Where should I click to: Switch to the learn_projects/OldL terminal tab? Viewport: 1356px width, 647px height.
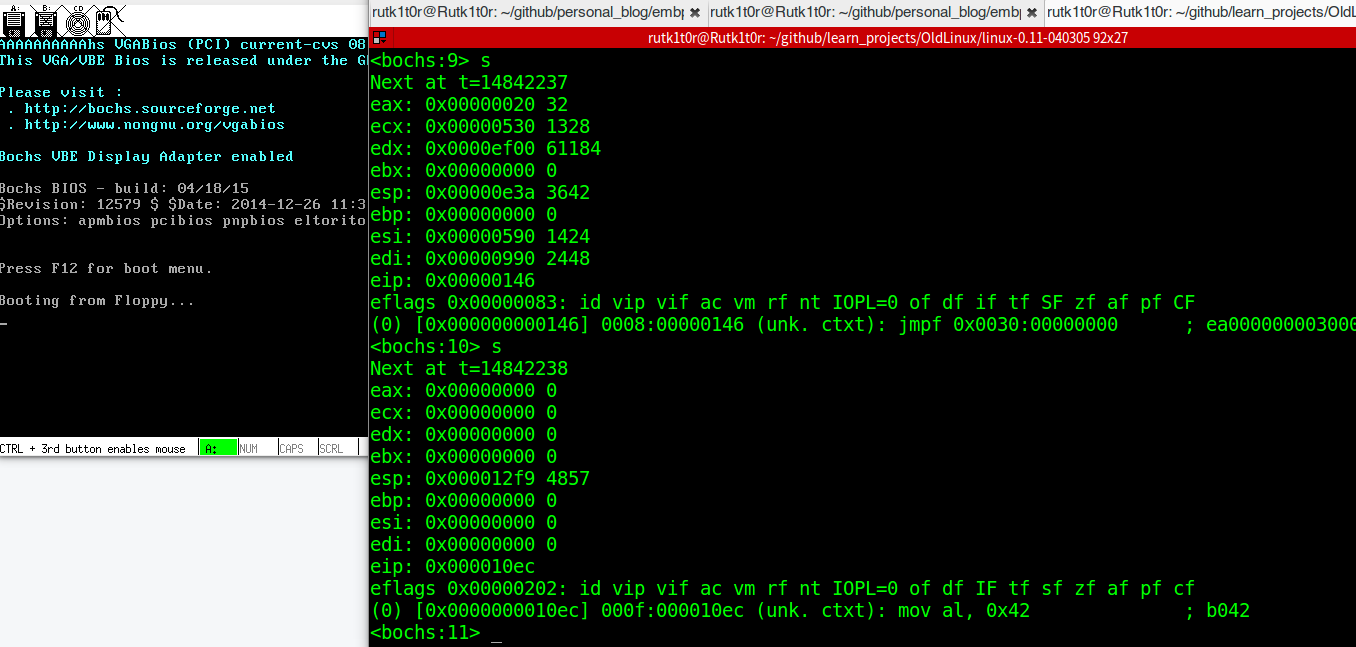point(1200,13)
